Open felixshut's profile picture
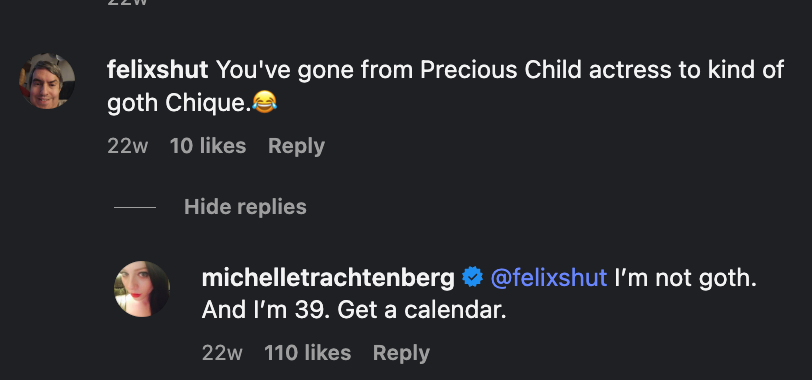 coord(47,81)
